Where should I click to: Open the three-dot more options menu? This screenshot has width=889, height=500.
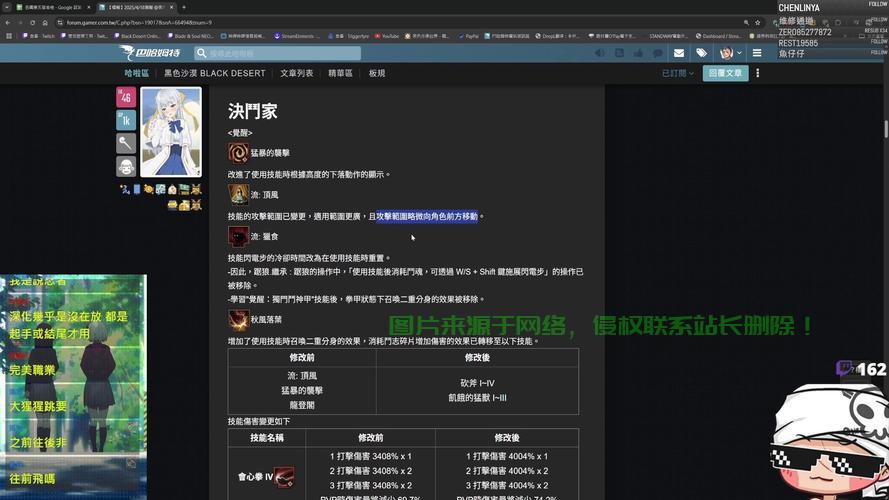pos(757,73)
